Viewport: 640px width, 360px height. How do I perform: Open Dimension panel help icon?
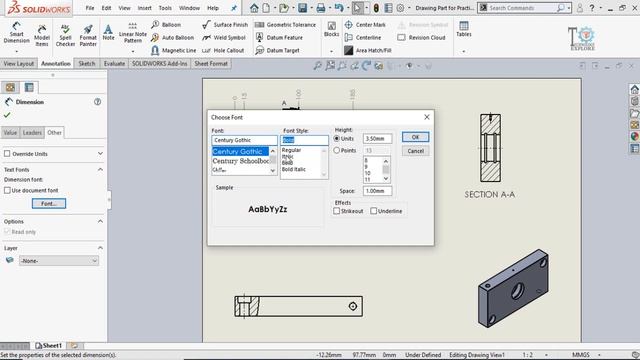[x=97, y=102]
